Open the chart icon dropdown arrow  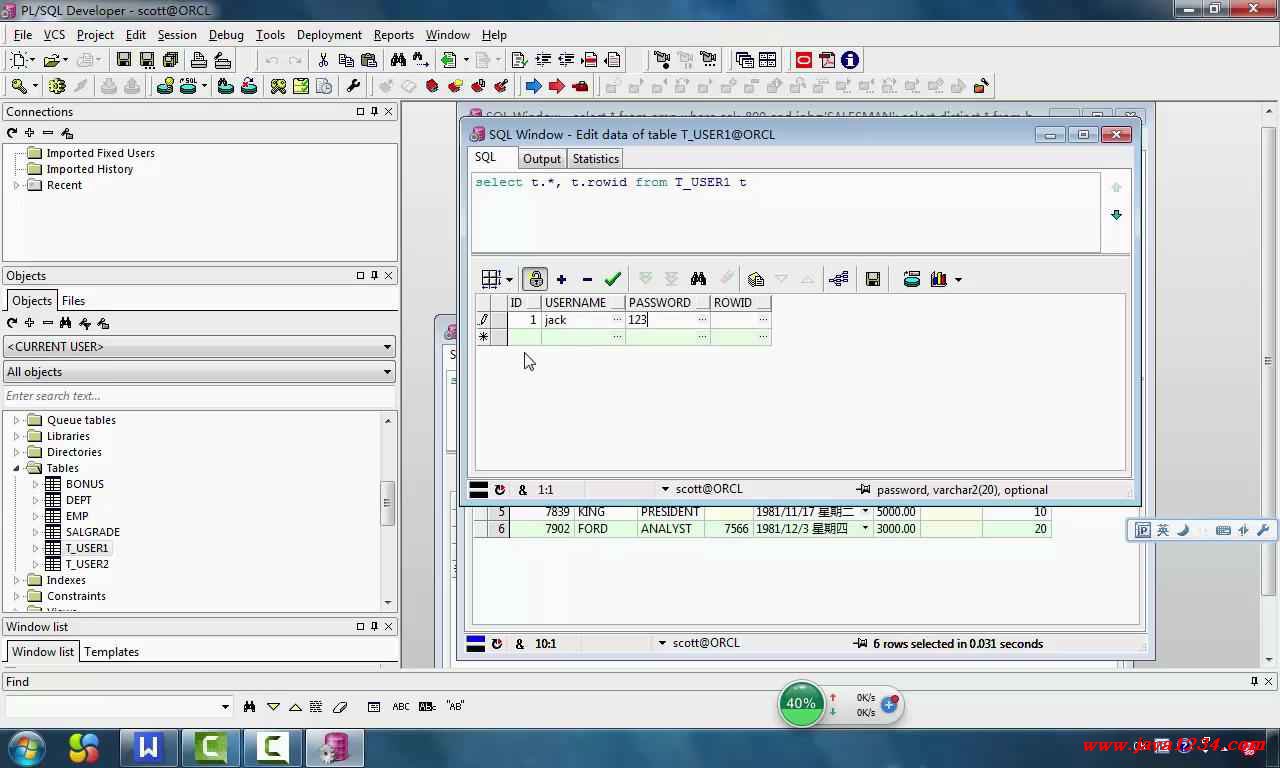958,280
